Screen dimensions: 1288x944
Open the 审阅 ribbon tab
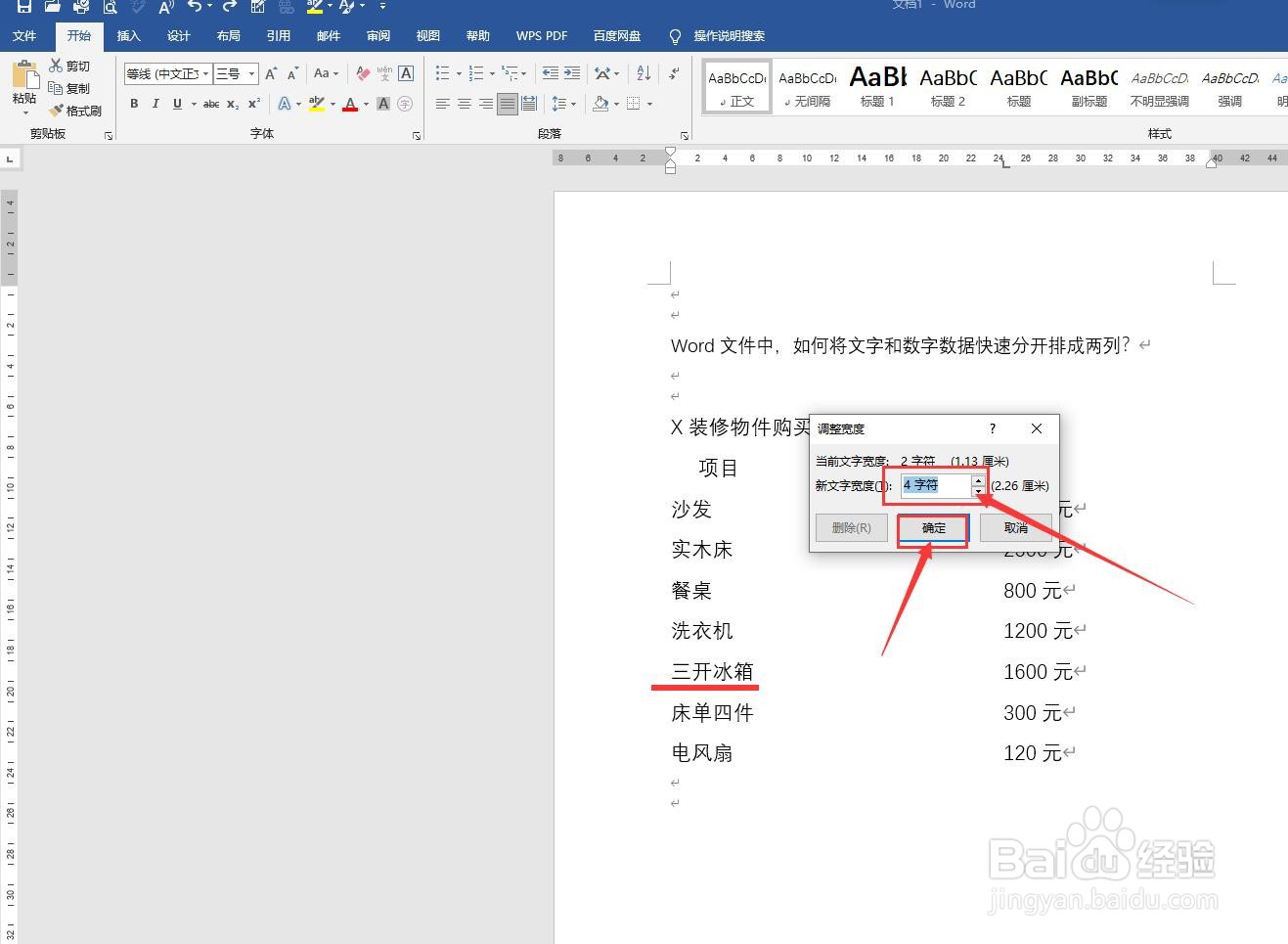coord(378,36)
